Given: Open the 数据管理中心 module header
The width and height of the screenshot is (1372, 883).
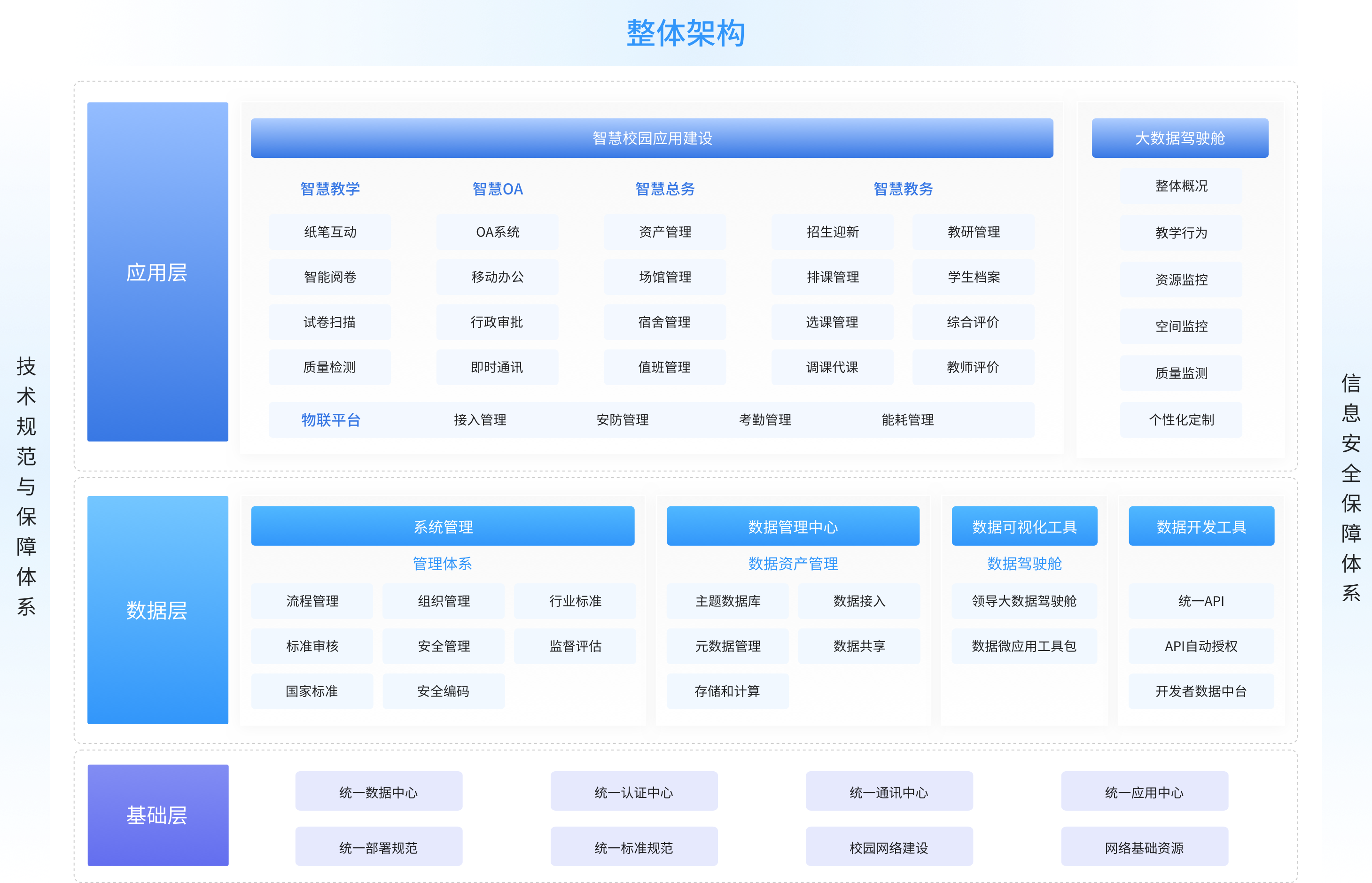Looking at the screenshot, I should pos(793,526).
